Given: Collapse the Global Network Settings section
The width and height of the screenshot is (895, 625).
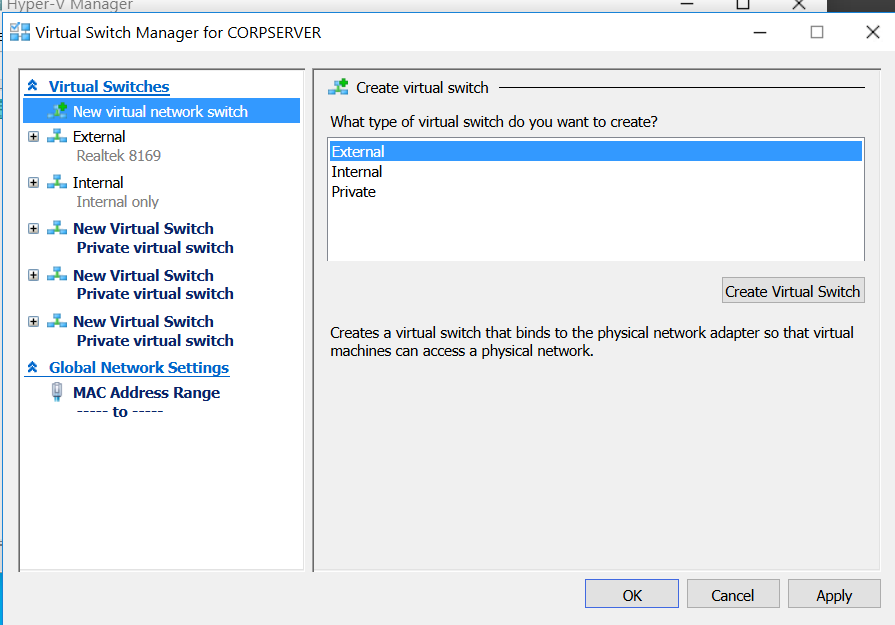Looking at the screenshot, I should pos(33,368).
